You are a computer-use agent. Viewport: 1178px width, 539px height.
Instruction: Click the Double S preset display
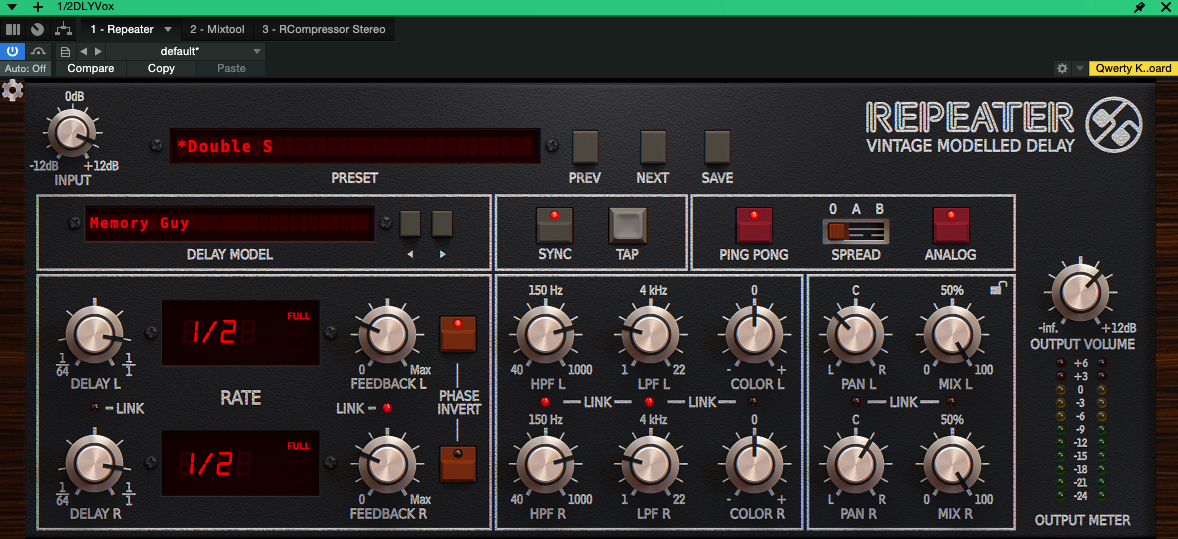pyautogui.click(x=354, y=147)
